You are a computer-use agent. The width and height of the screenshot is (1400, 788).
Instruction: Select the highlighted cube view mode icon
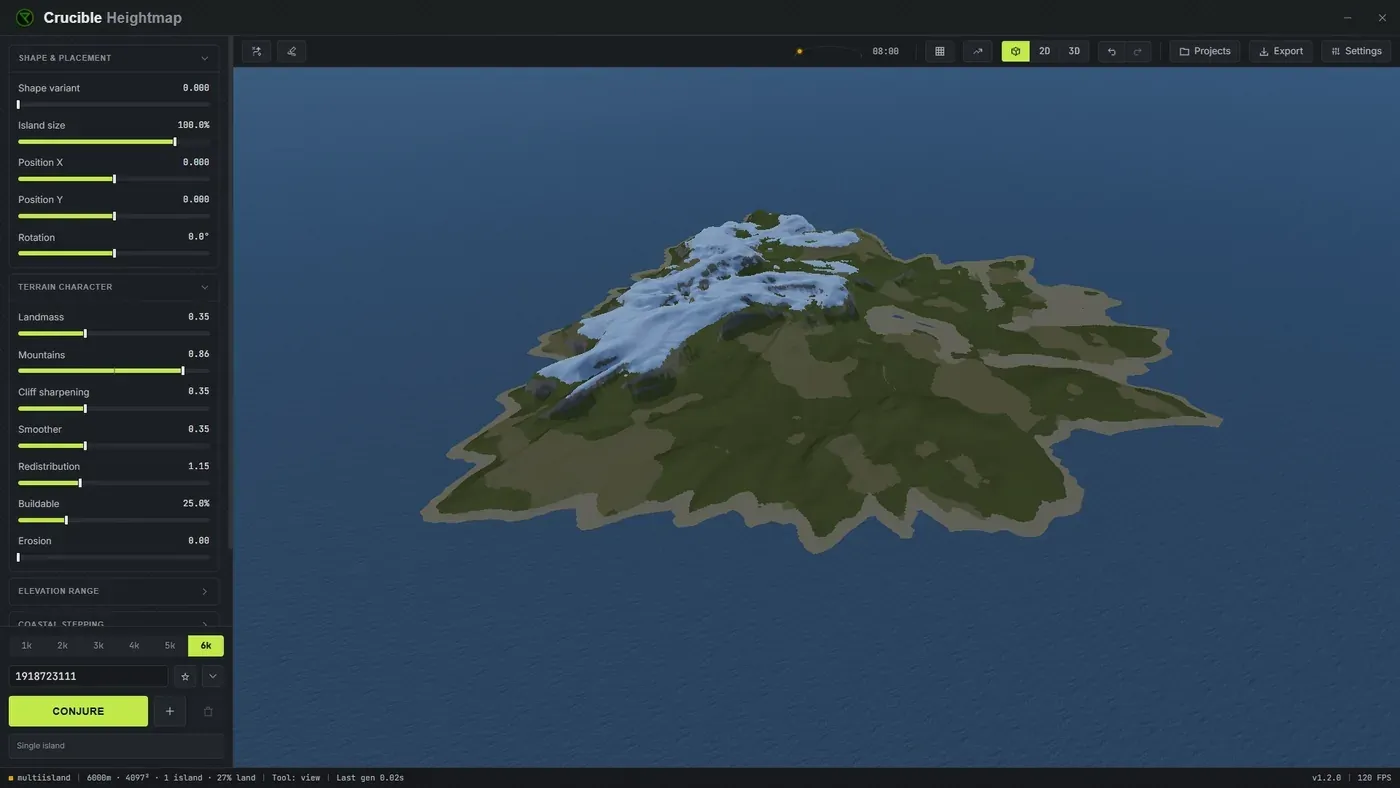1016,51
